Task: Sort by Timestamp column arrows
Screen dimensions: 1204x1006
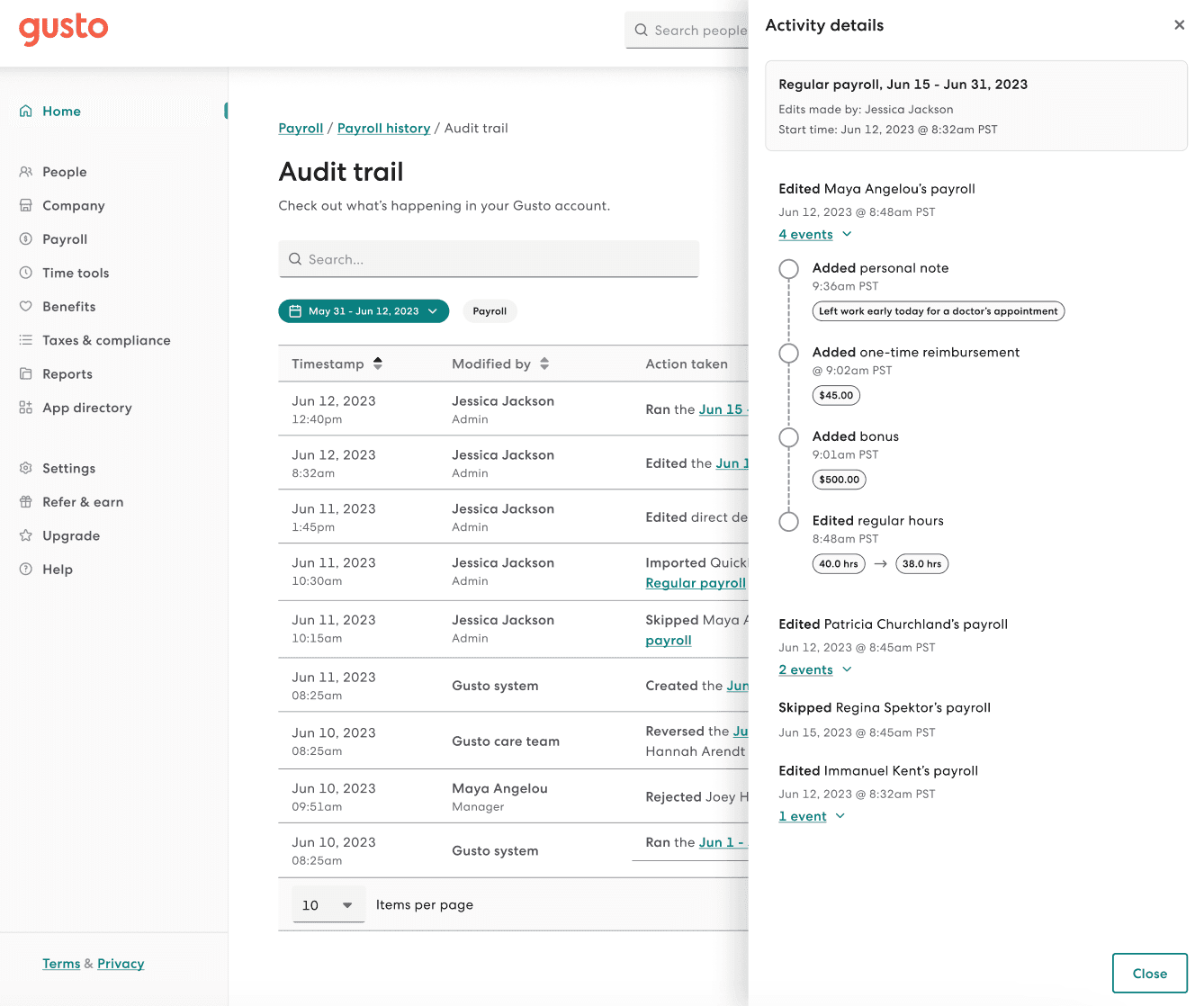Action: 378,364
